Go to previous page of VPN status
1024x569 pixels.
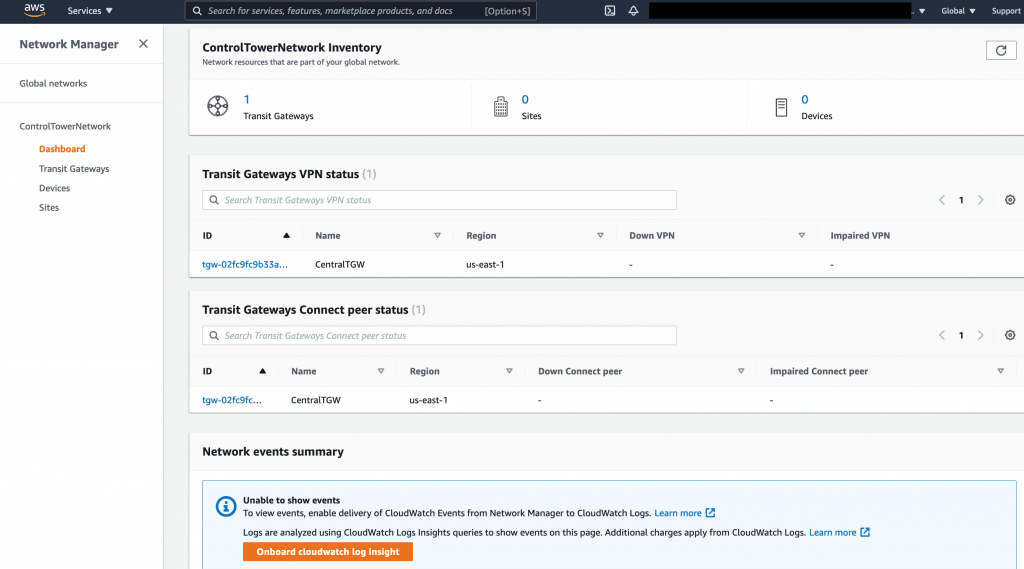942,200
